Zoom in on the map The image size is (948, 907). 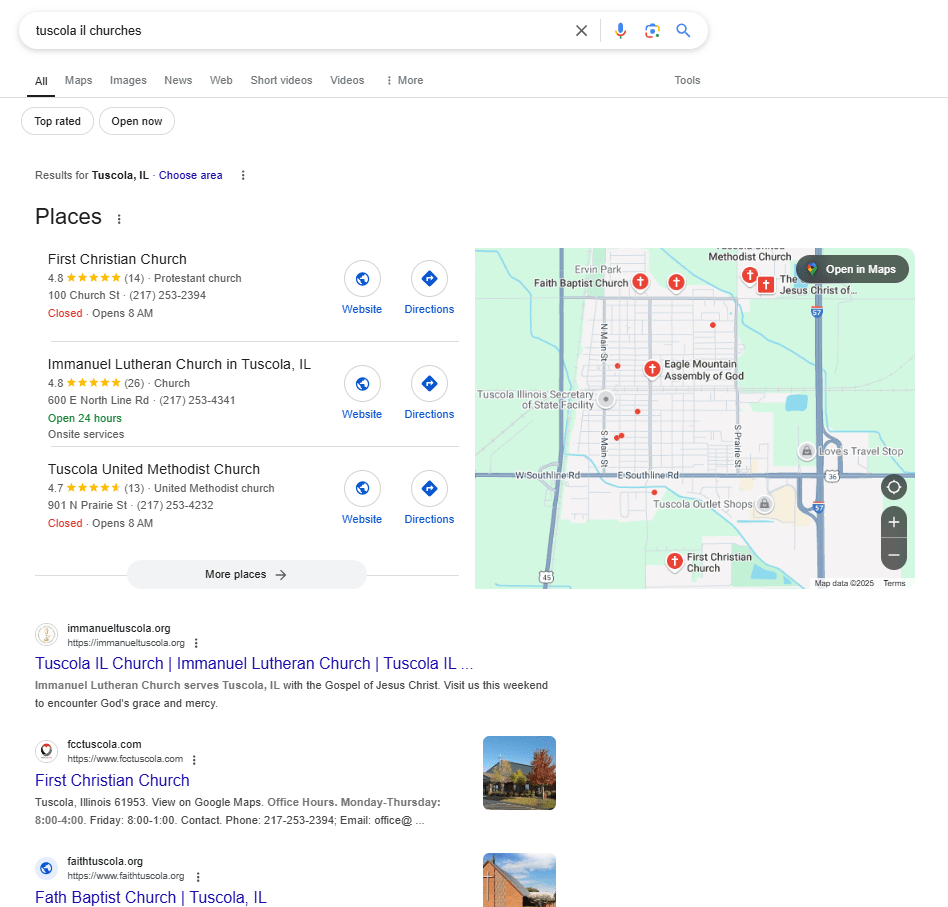(x=894, y=522)
